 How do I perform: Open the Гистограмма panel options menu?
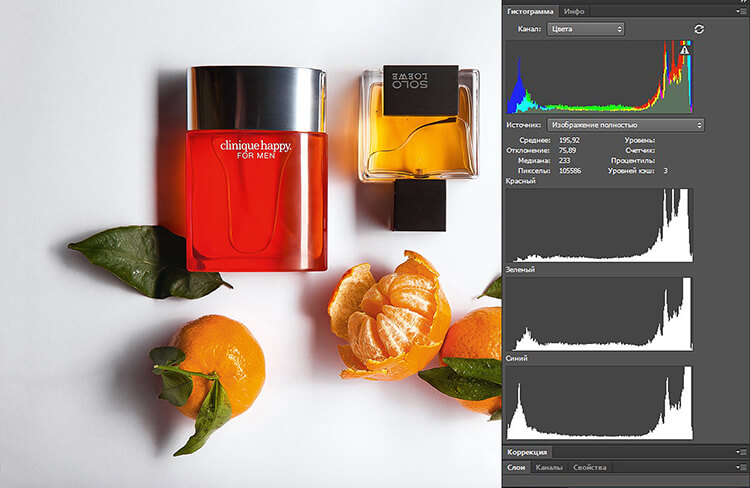click(740, 11)
